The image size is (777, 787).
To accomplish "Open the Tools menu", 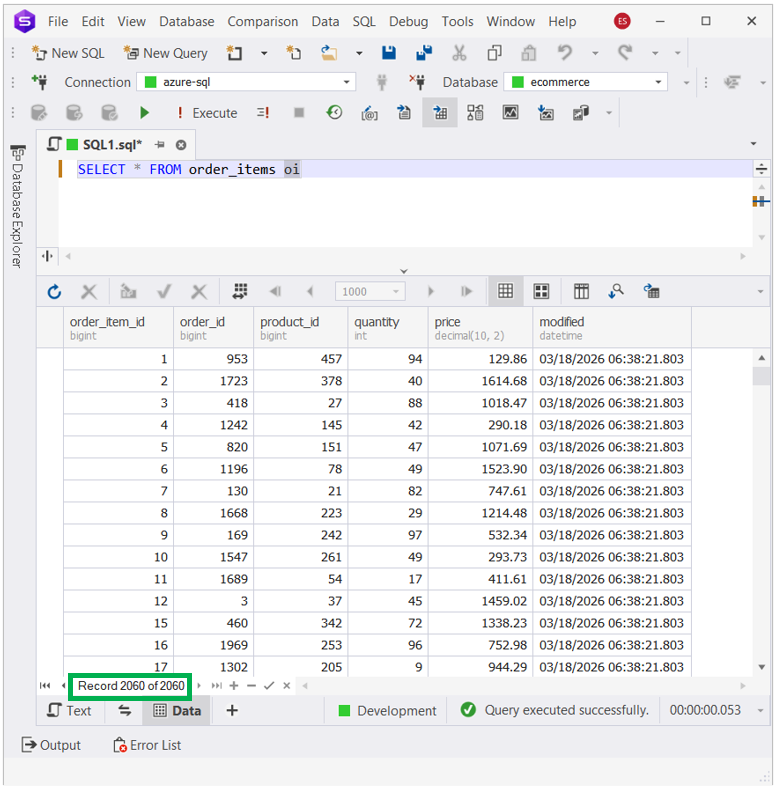I will click(457, 22).
